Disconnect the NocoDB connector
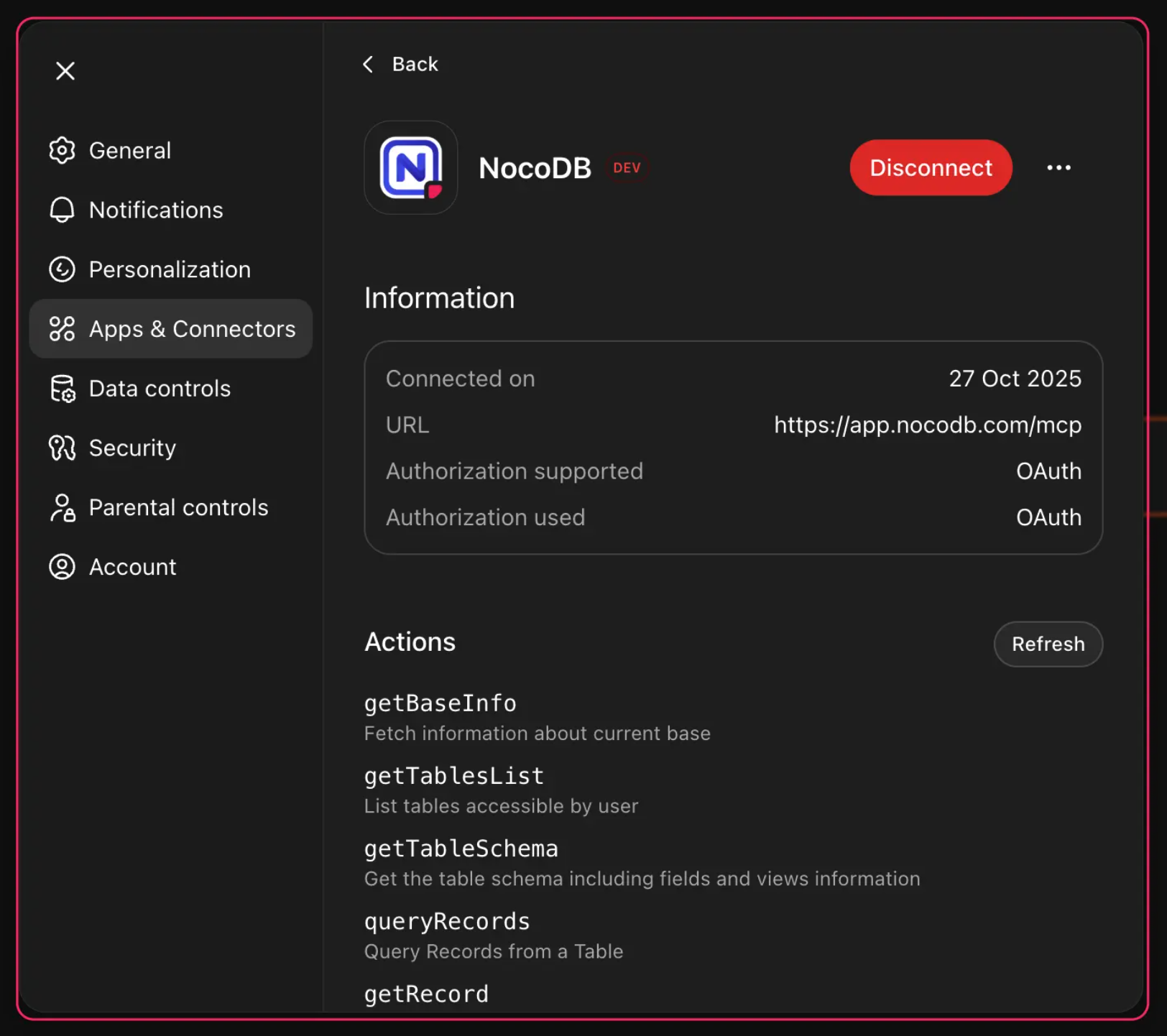1167x1036 pixels. click(x=931, y=167)
